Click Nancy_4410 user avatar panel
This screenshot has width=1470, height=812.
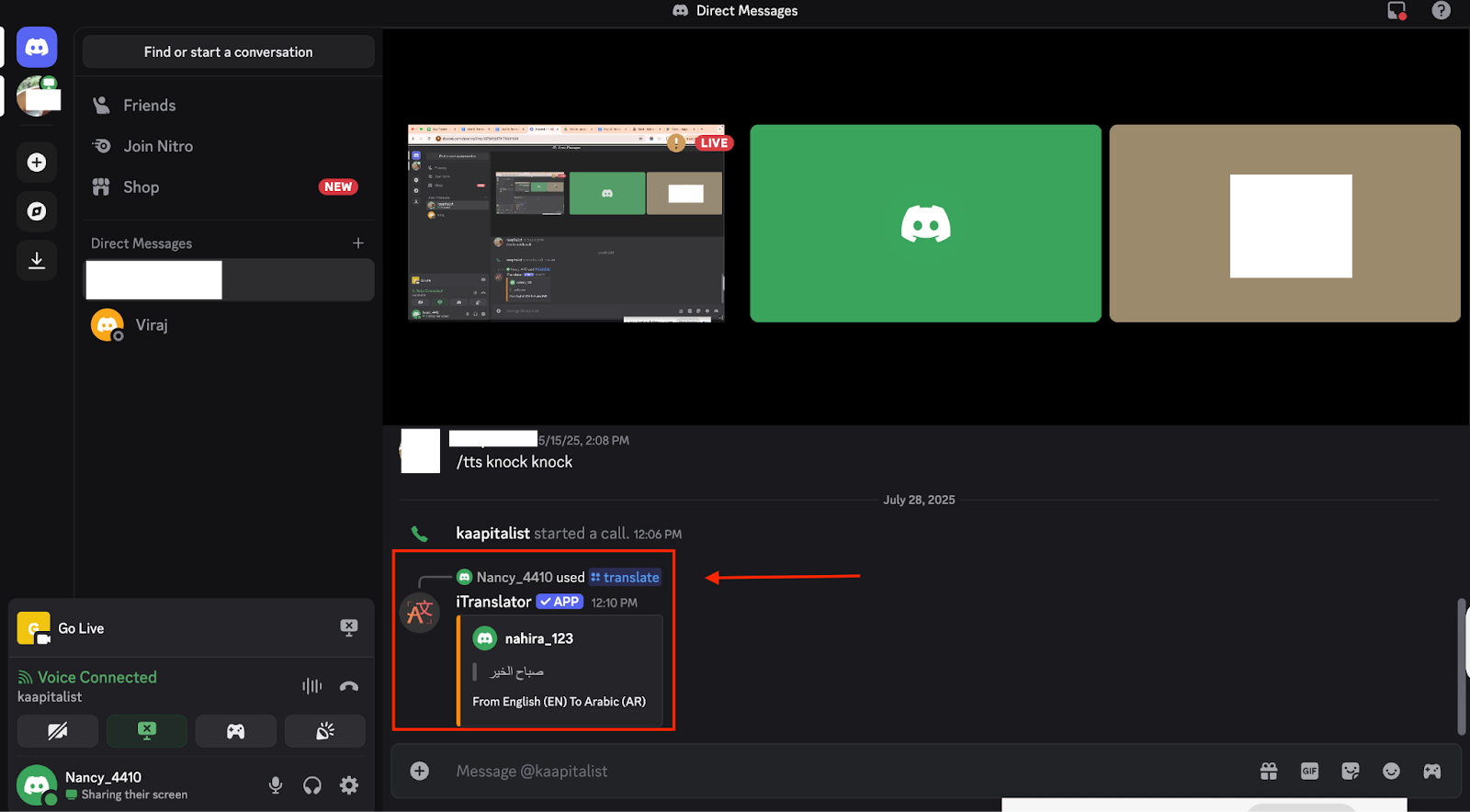37,785
